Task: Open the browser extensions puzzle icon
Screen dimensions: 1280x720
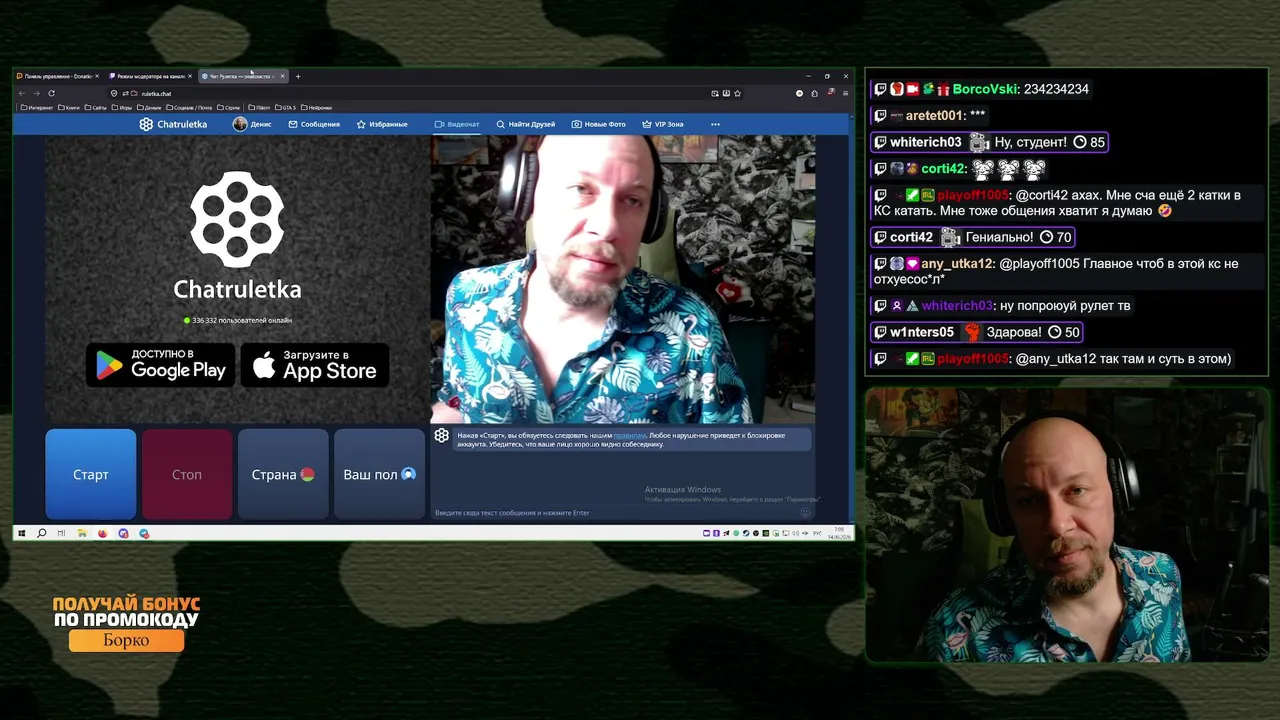Action: pyautogui.click(x=814, y=93)
